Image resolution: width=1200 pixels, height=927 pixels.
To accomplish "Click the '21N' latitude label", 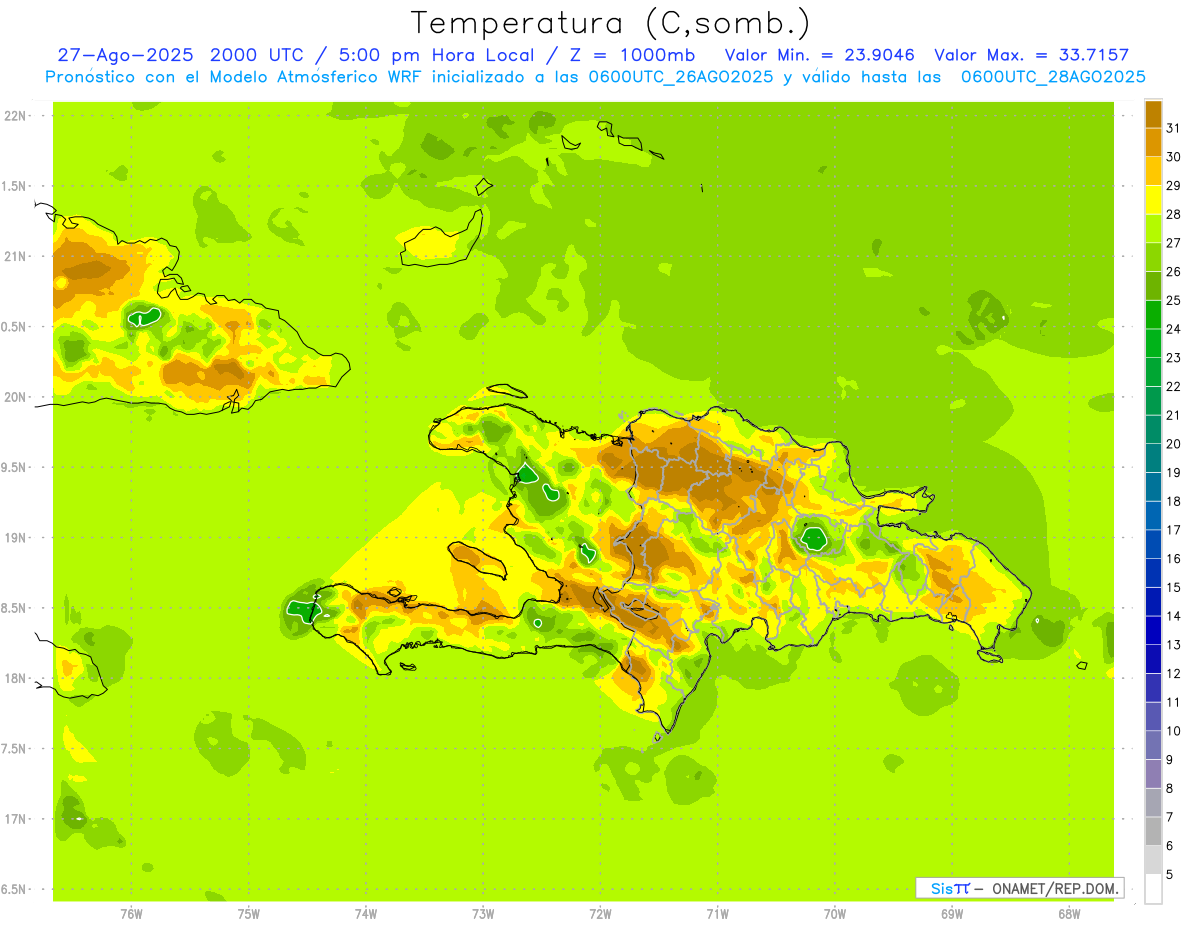I will (x=15, y=257).
